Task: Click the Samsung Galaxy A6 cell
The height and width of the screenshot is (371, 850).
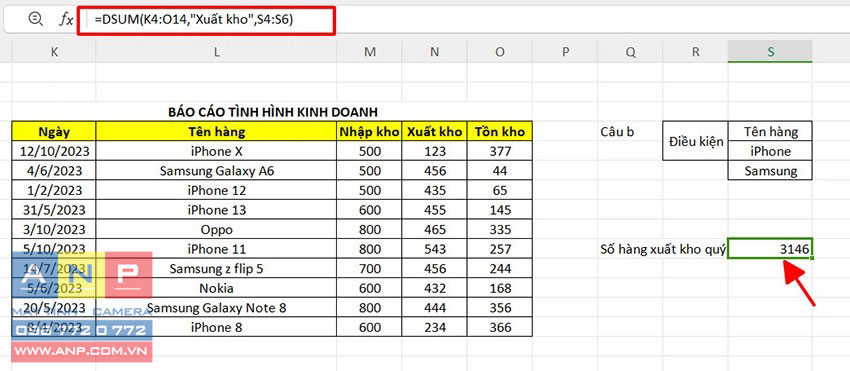Action: [216, 171]
